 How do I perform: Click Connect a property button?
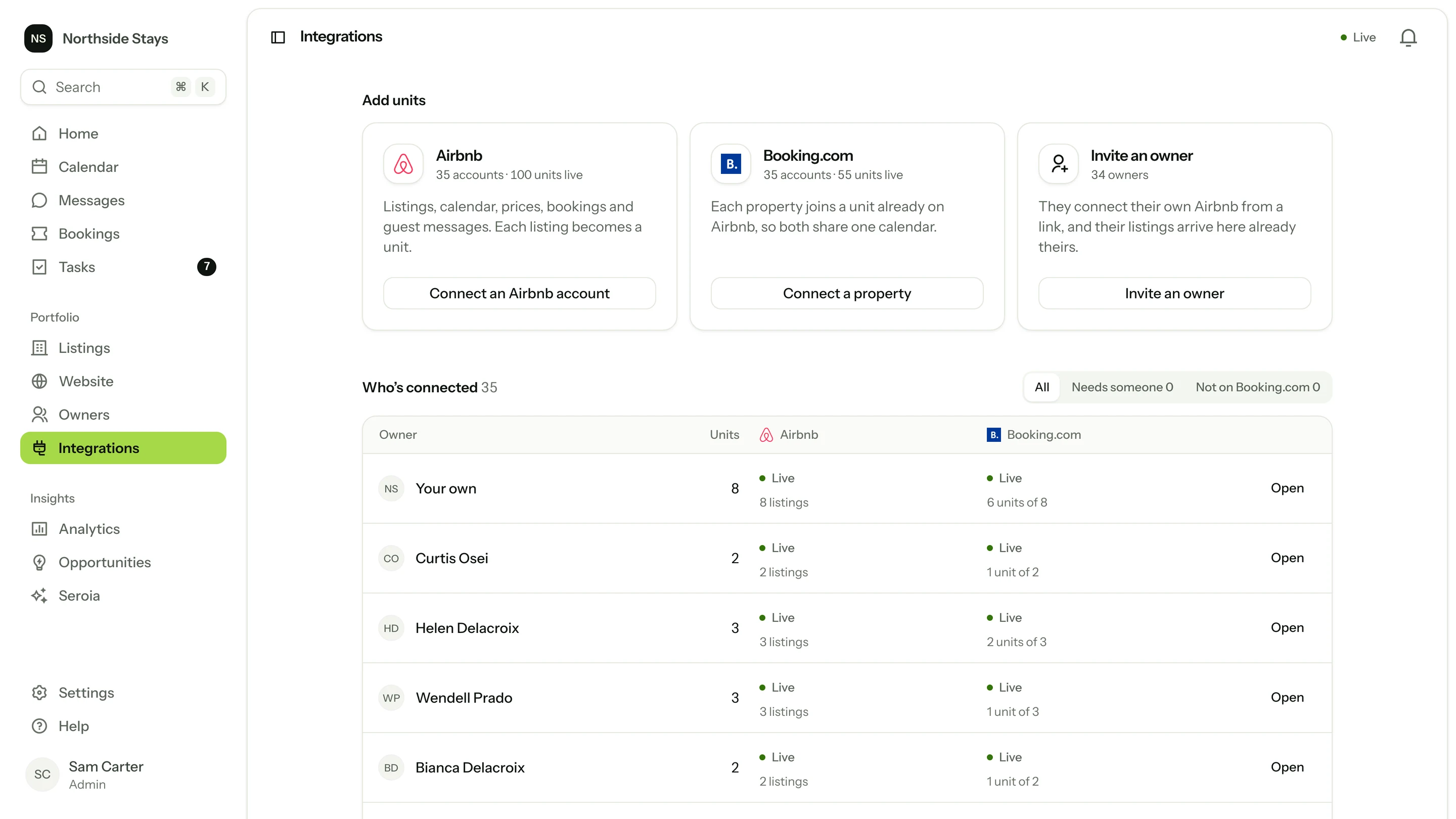tap(847, 293)
